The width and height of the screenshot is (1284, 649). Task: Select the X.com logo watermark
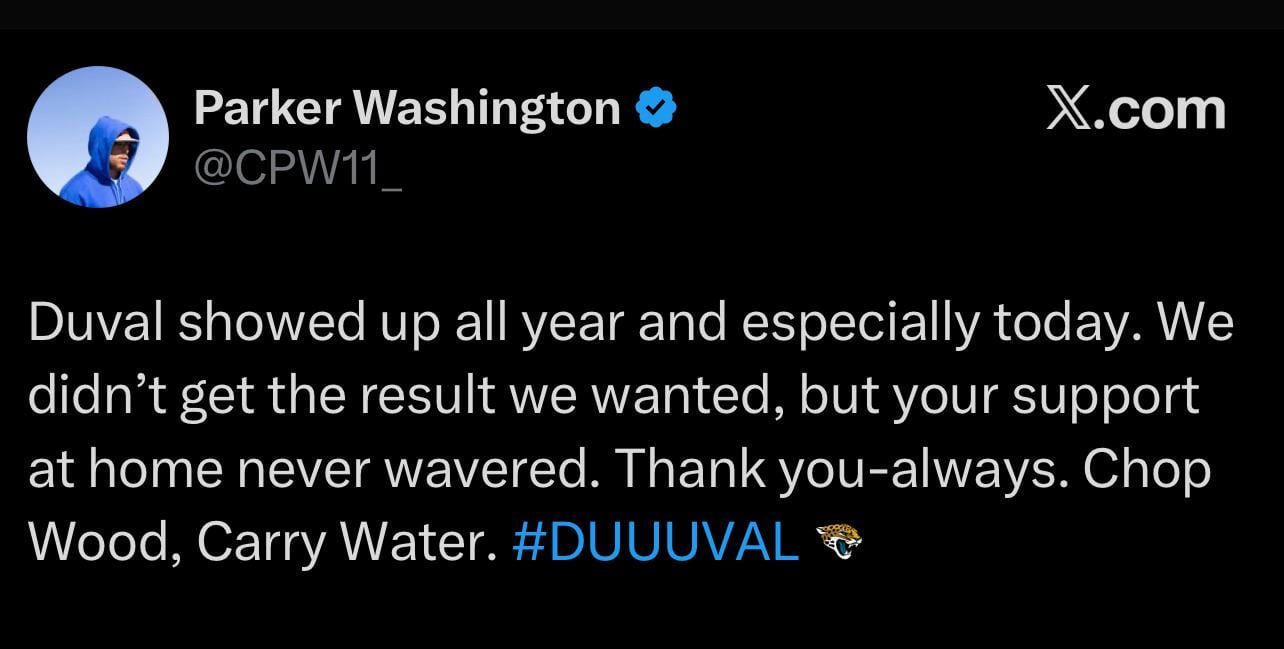click(1135, 109)
